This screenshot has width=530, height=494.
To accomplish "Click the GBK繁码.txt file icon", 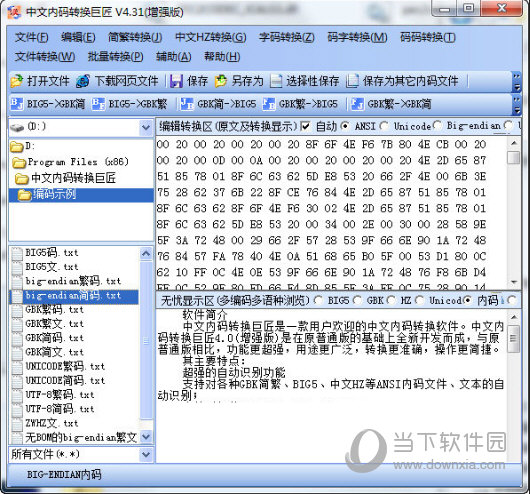I will 17,310.
